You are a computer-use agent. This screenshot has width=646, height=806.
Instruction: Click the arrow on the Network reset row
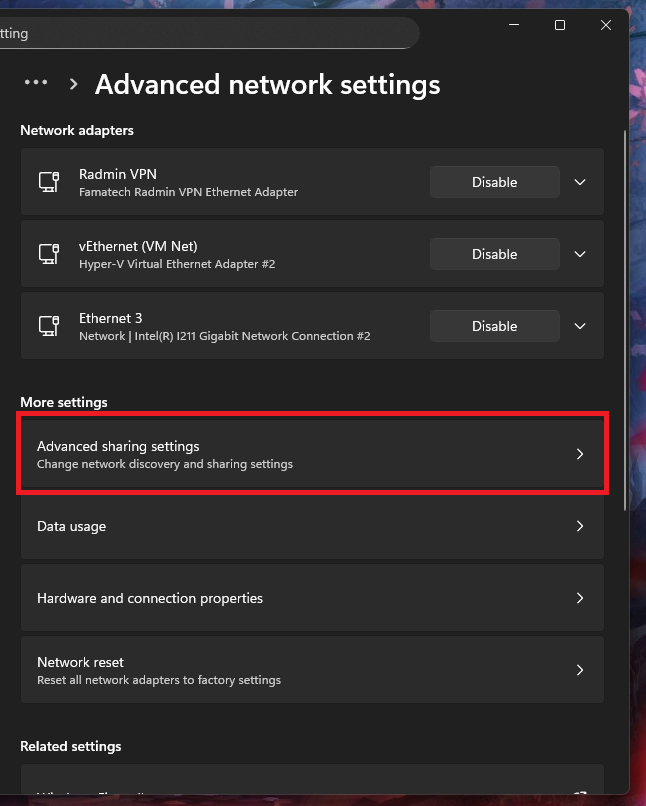(x=579, y=670)
